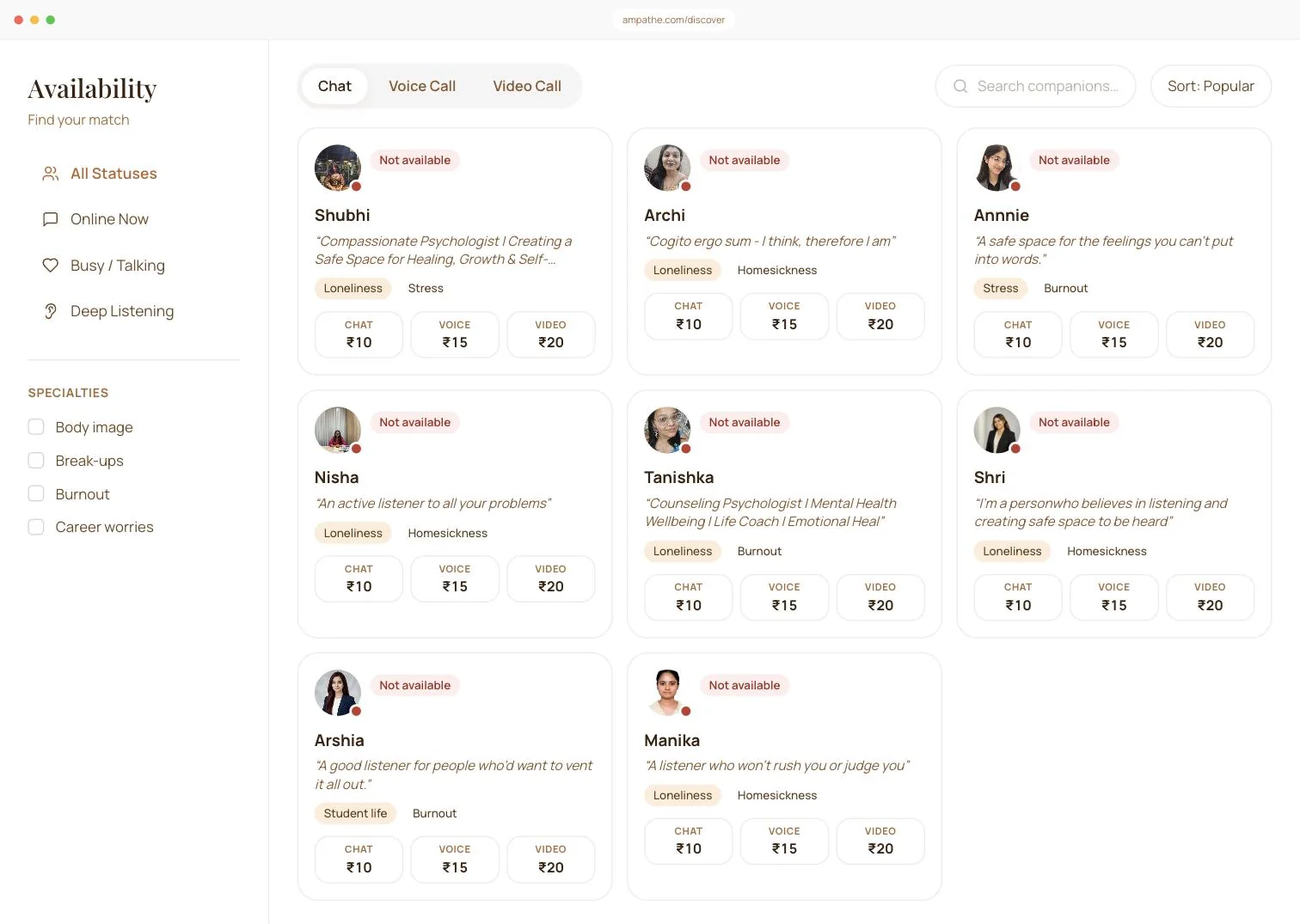
Task: Switch to the Voice Call tab
Action: (x=422, y=86)
